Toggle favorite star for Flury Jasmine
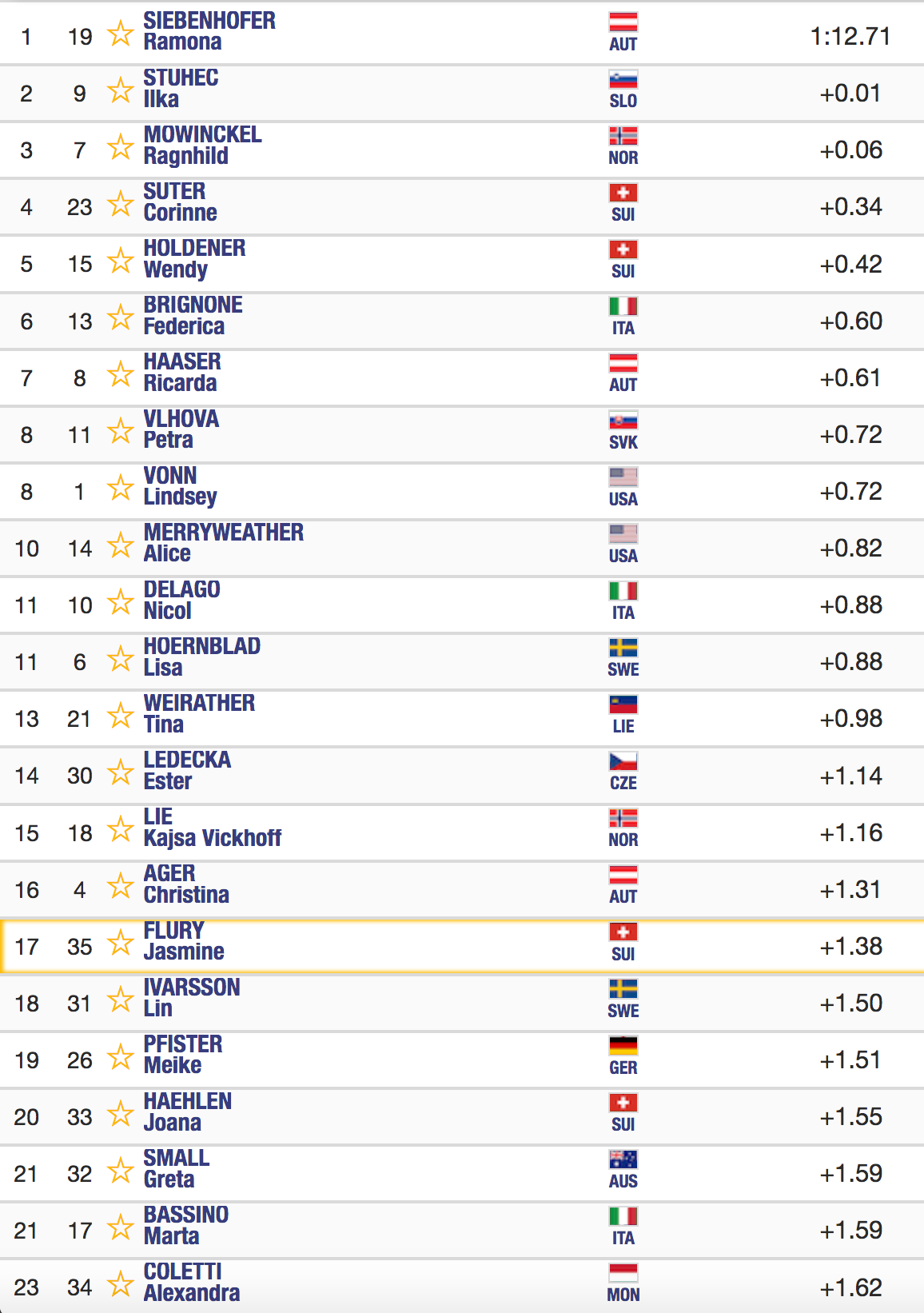 pos(120,943)
